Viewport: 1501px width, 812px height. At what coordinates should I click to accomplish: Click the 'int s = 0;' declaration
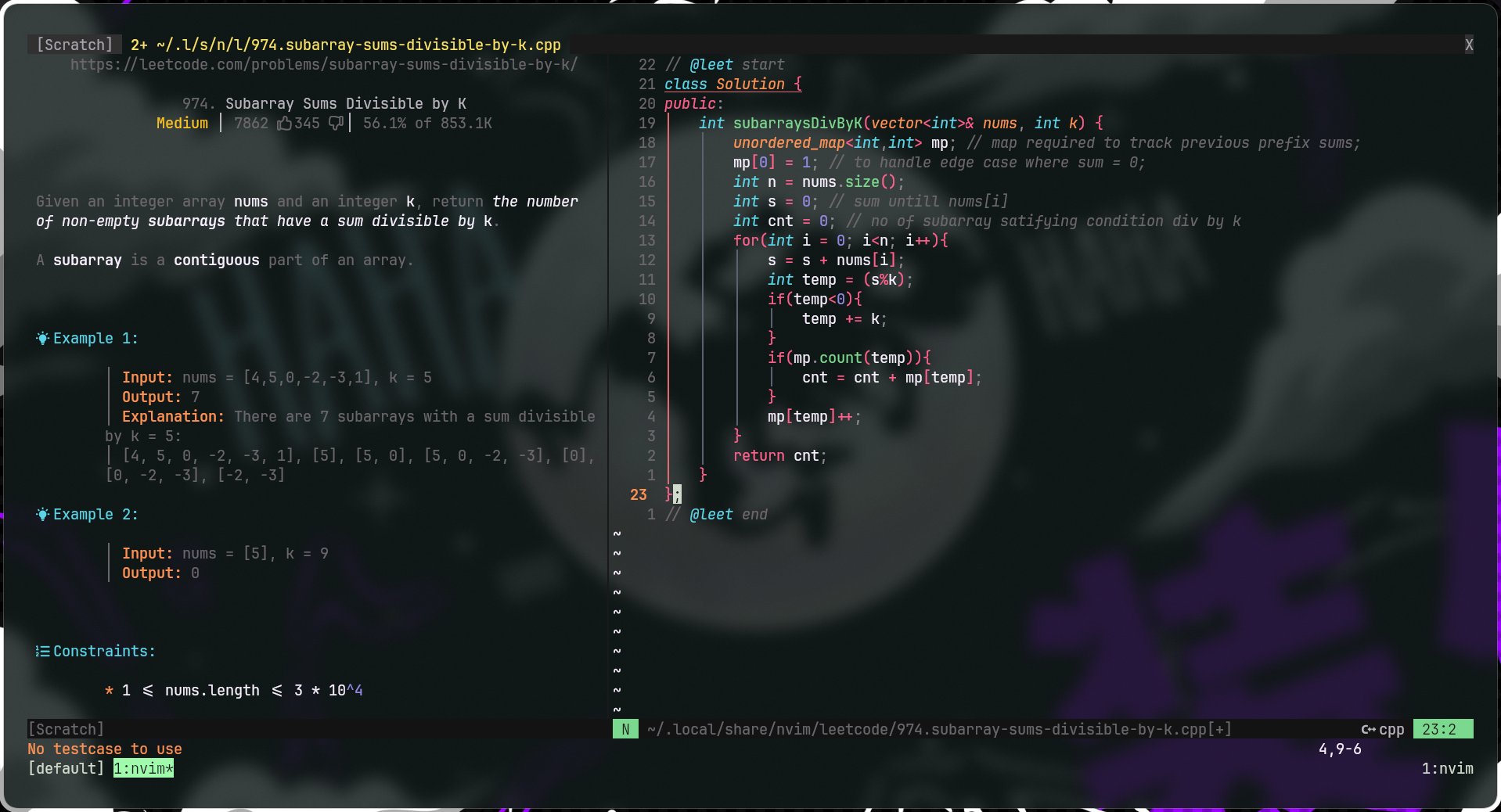pos(776,202)
